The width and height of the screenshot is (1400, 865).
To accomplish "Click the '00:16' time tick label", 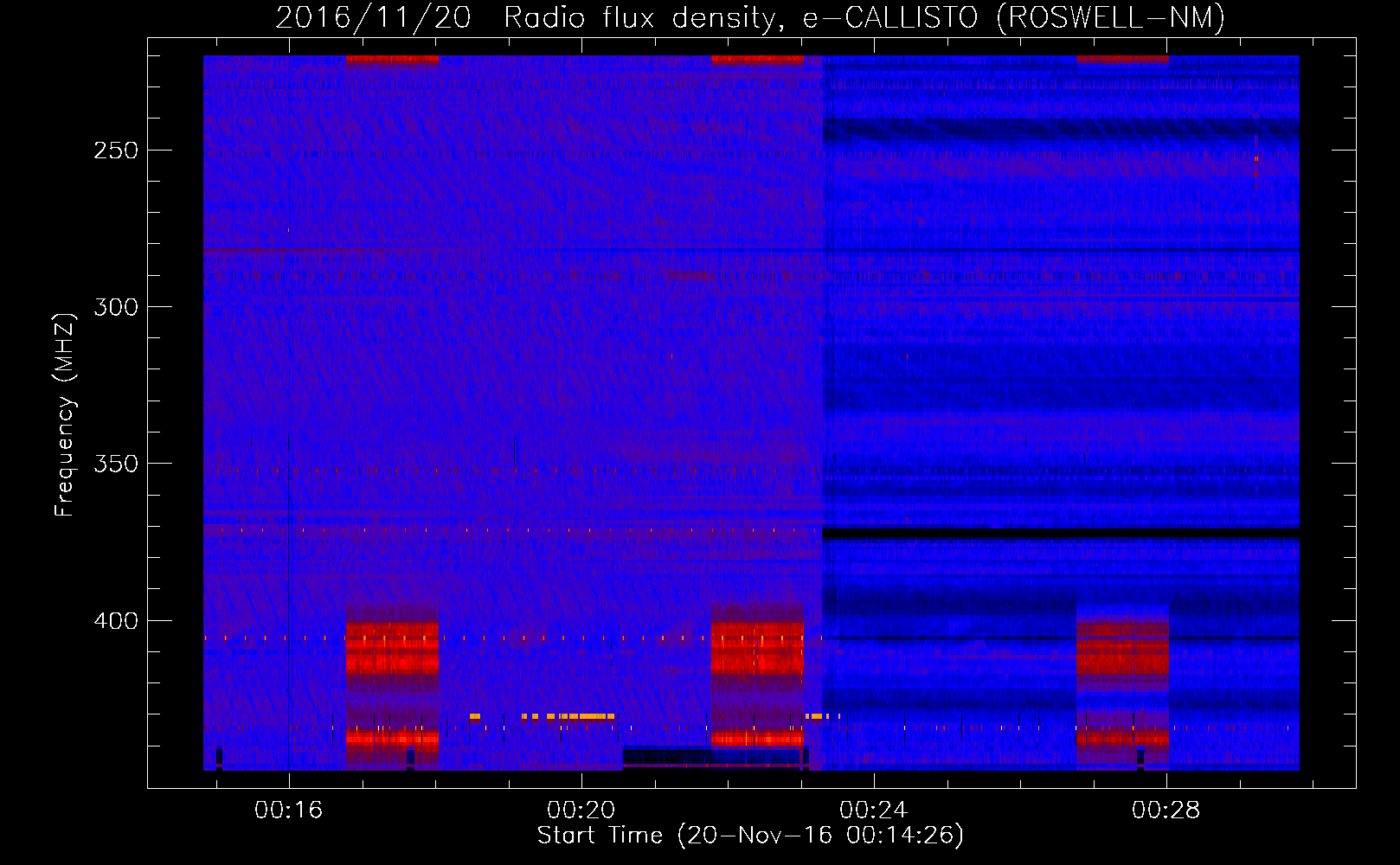I will click(288, 810).
